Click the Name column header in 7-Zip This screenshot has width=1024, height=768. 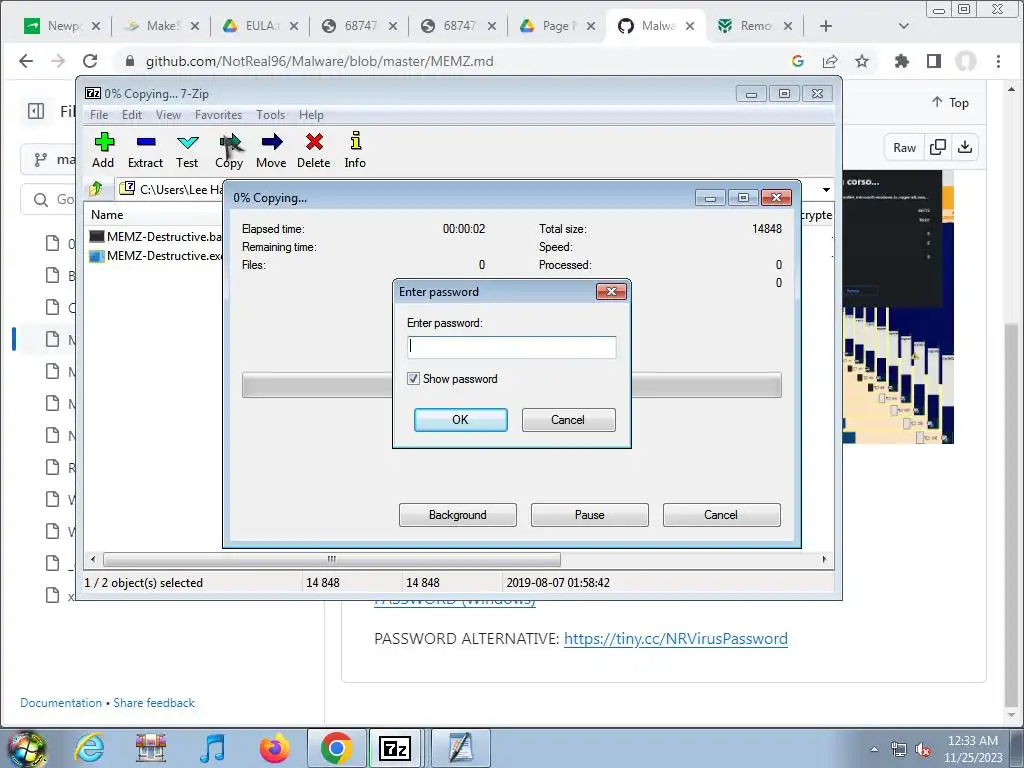click(x=107, y=215)
